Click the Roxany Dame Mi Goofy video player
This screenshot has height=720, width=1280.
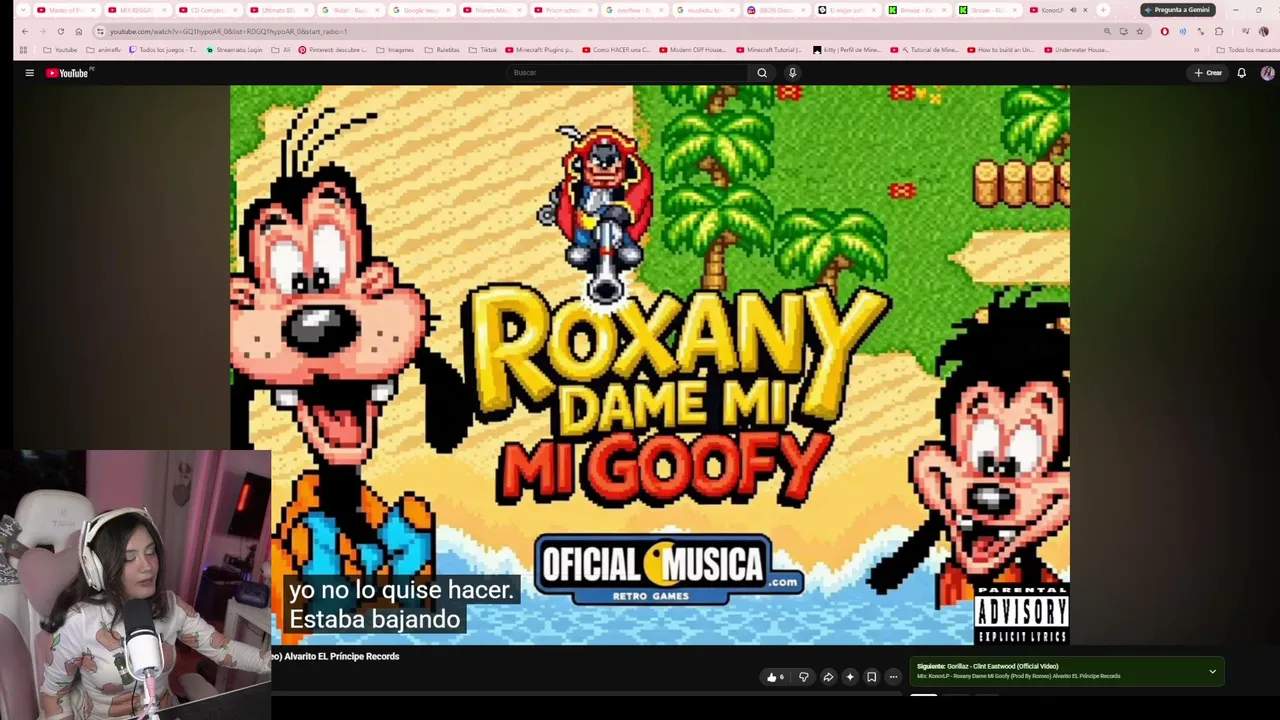click(x=650, y=365)
